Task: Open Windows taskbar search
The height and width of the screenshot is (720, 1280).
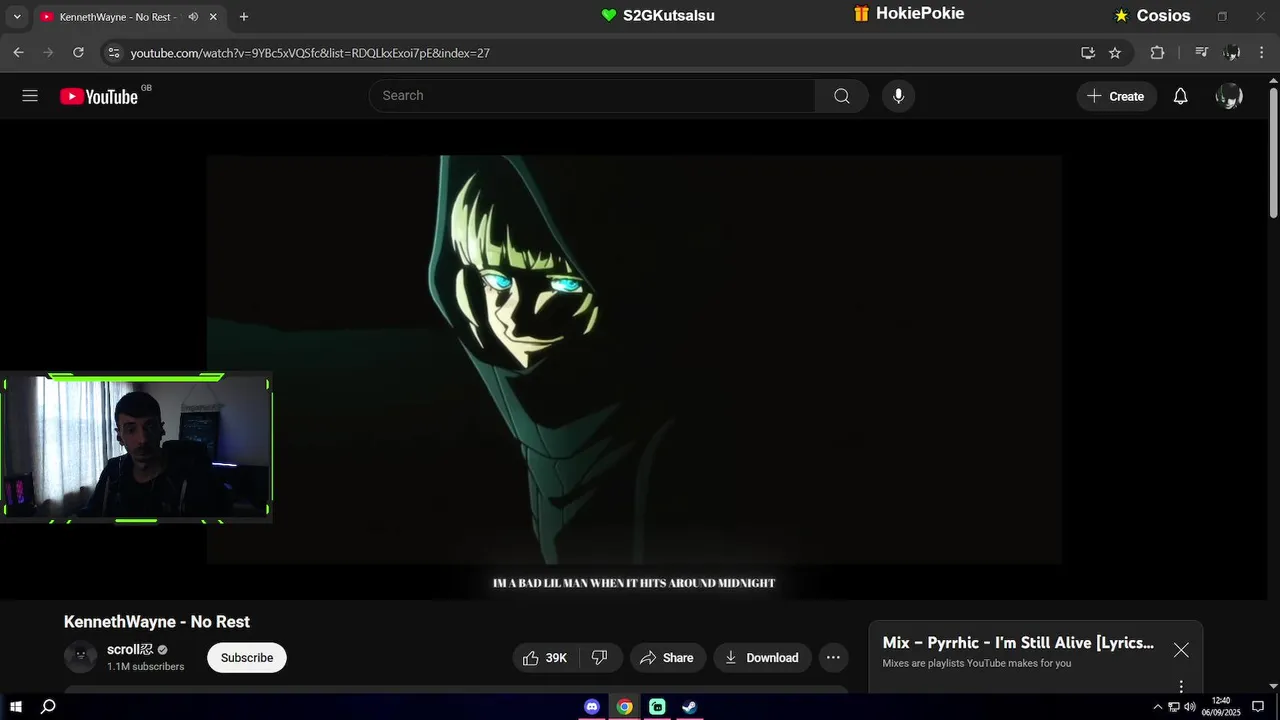Action: [48, 707]
